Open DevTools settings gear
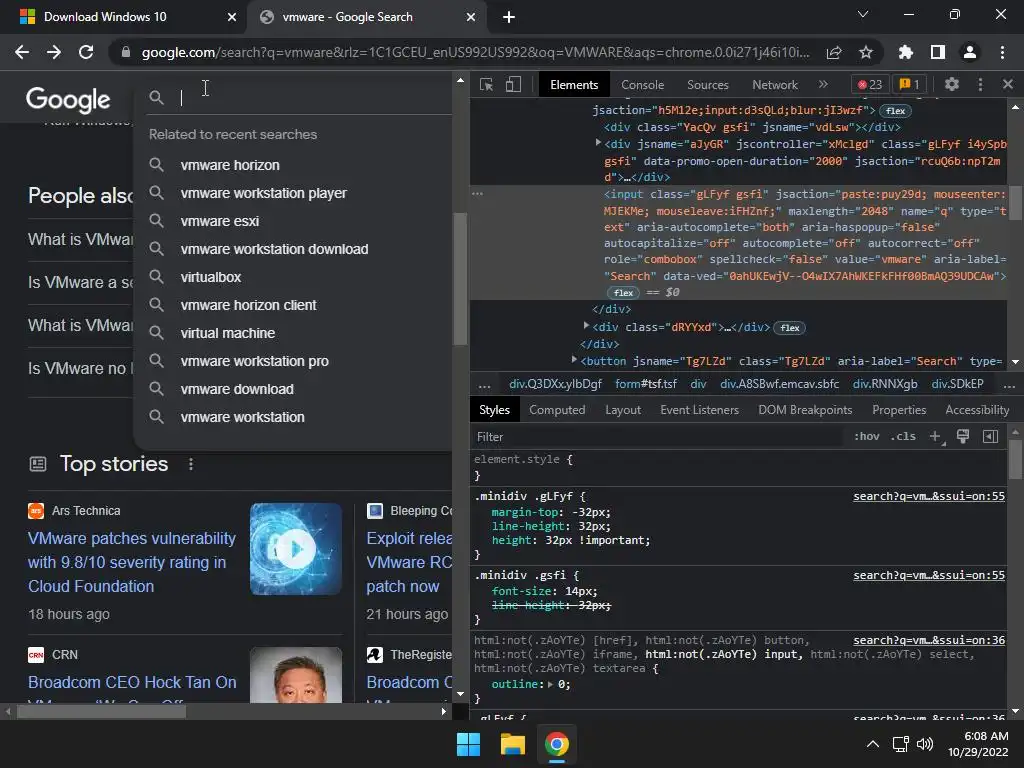This screenshot has width=1024, height=768. click(952, 84)
